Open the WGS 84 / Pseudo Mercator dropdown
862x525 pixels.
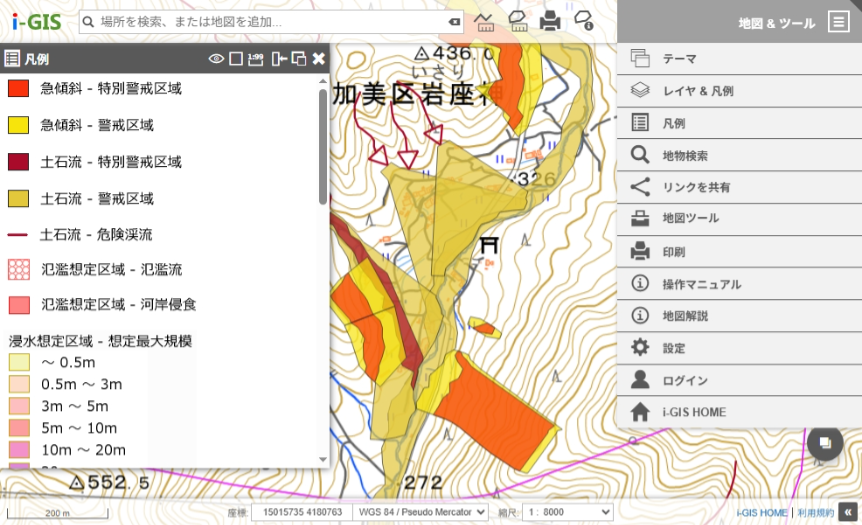(x=420, y=512)
